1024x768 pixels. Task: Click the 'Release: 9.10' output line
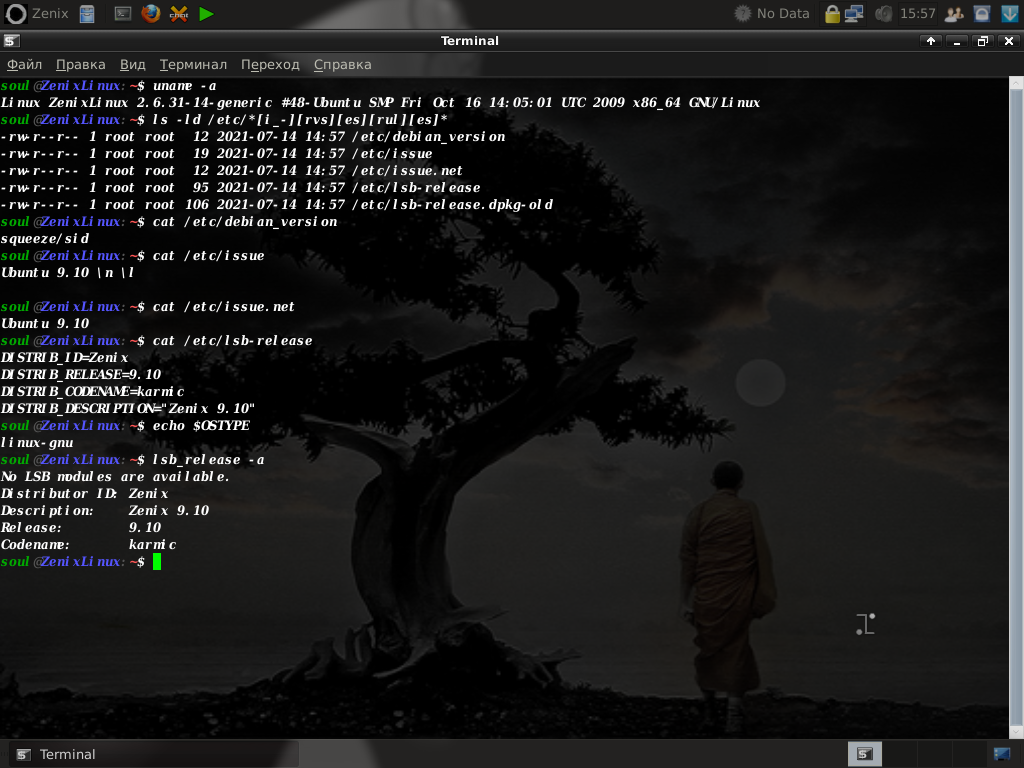coord(81,528)
